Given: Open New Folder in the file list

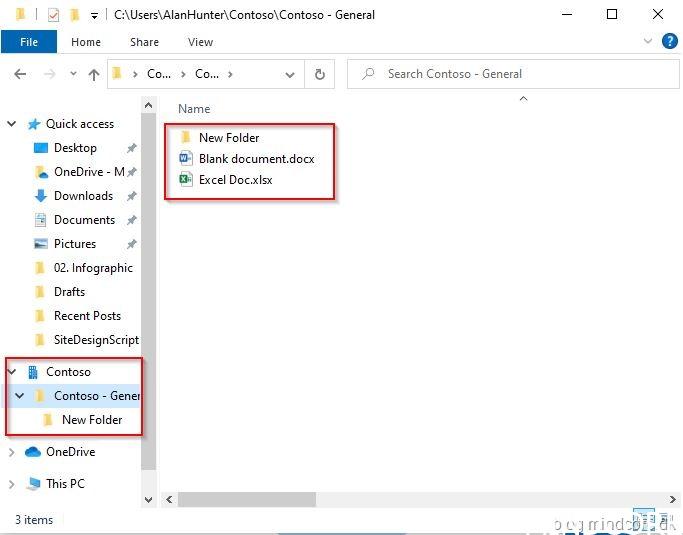Looking at the screenshot, I should pos(228,138).
